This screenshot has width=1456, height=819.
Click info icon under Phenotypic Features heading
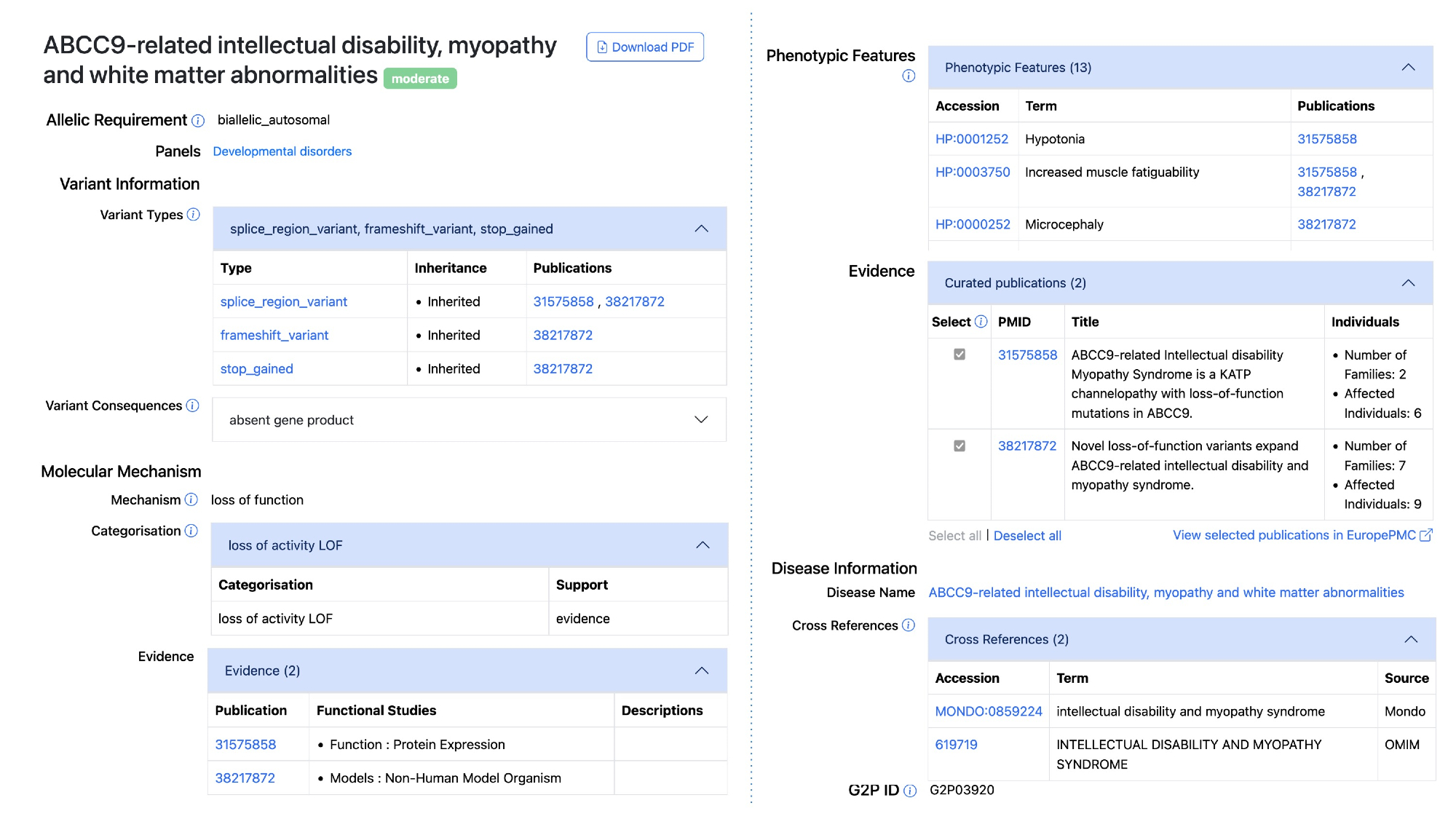(909, 76)
